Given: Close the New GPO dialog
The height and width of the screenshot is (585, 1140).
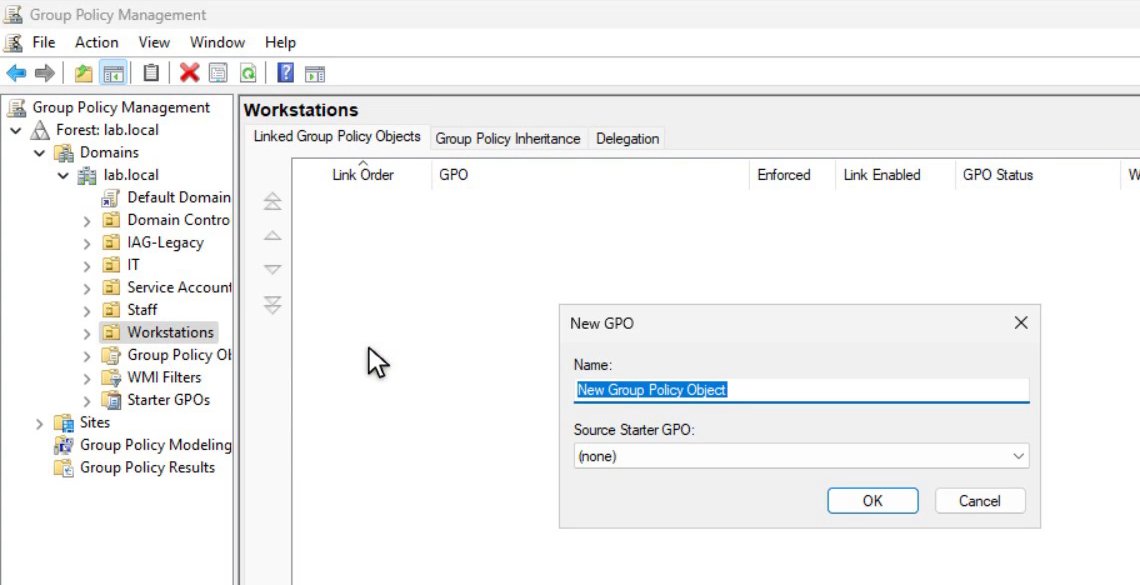Looking at the screenshot, I should click(1021, 323).
